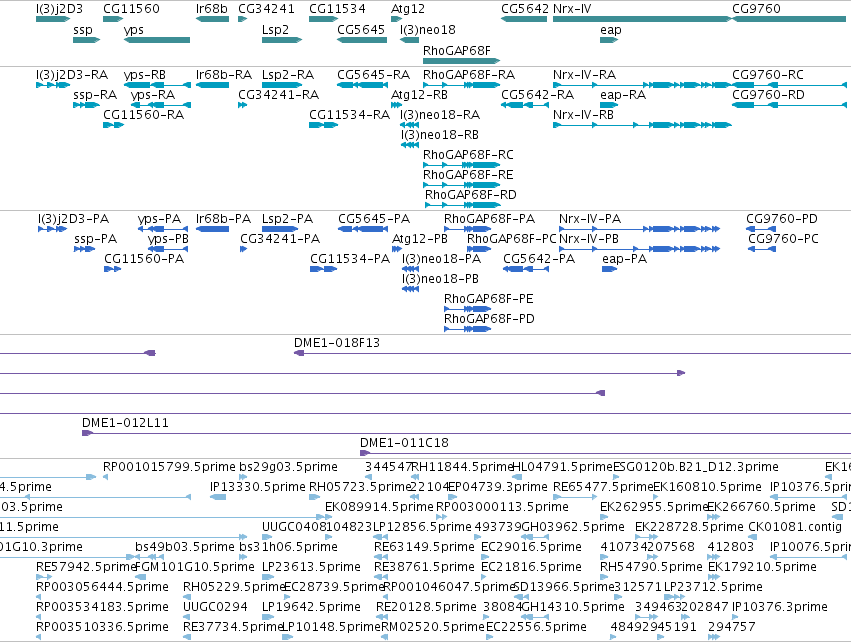The height and width of the screenshot is (642, 851).
Task: Click the Lsp2-RA transcript label
Action: click(x=288, y=75)
